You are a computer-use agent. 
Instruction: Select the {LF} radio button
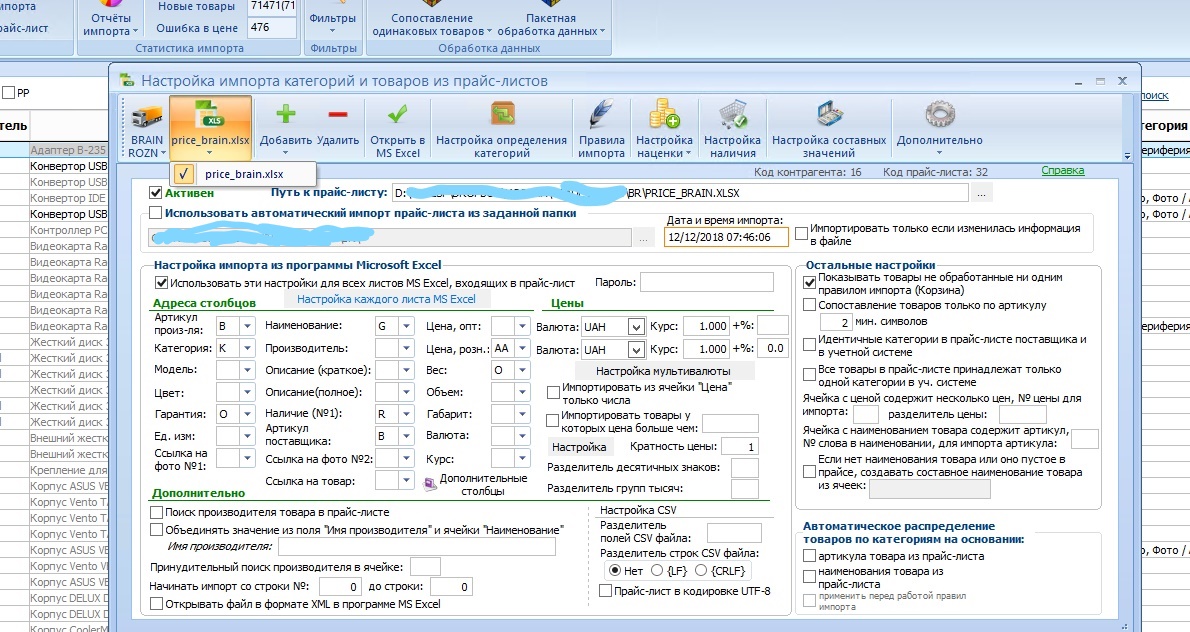tap(657, 571)
